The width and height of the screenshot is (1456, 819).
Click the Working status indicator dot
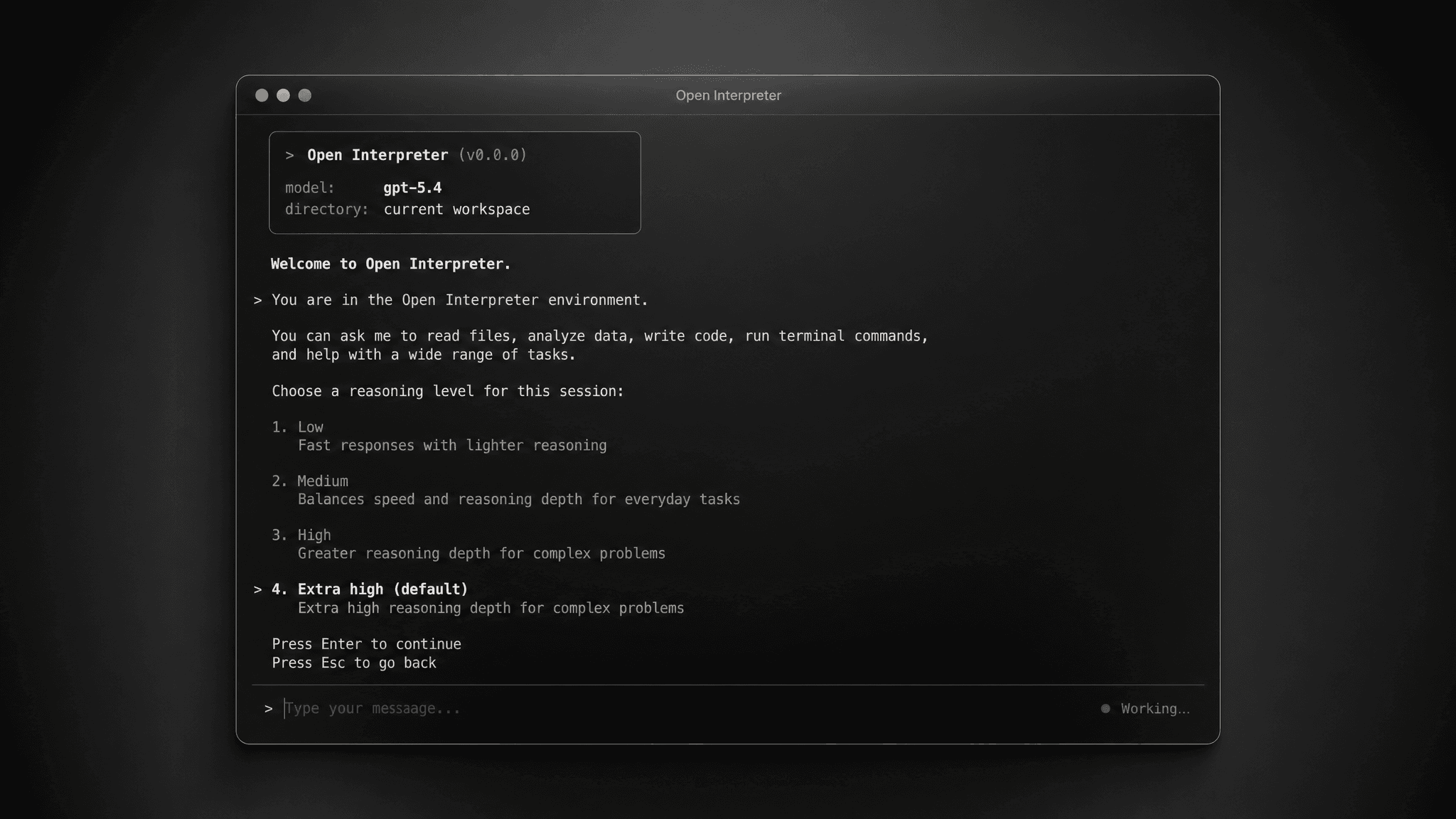1106,708
